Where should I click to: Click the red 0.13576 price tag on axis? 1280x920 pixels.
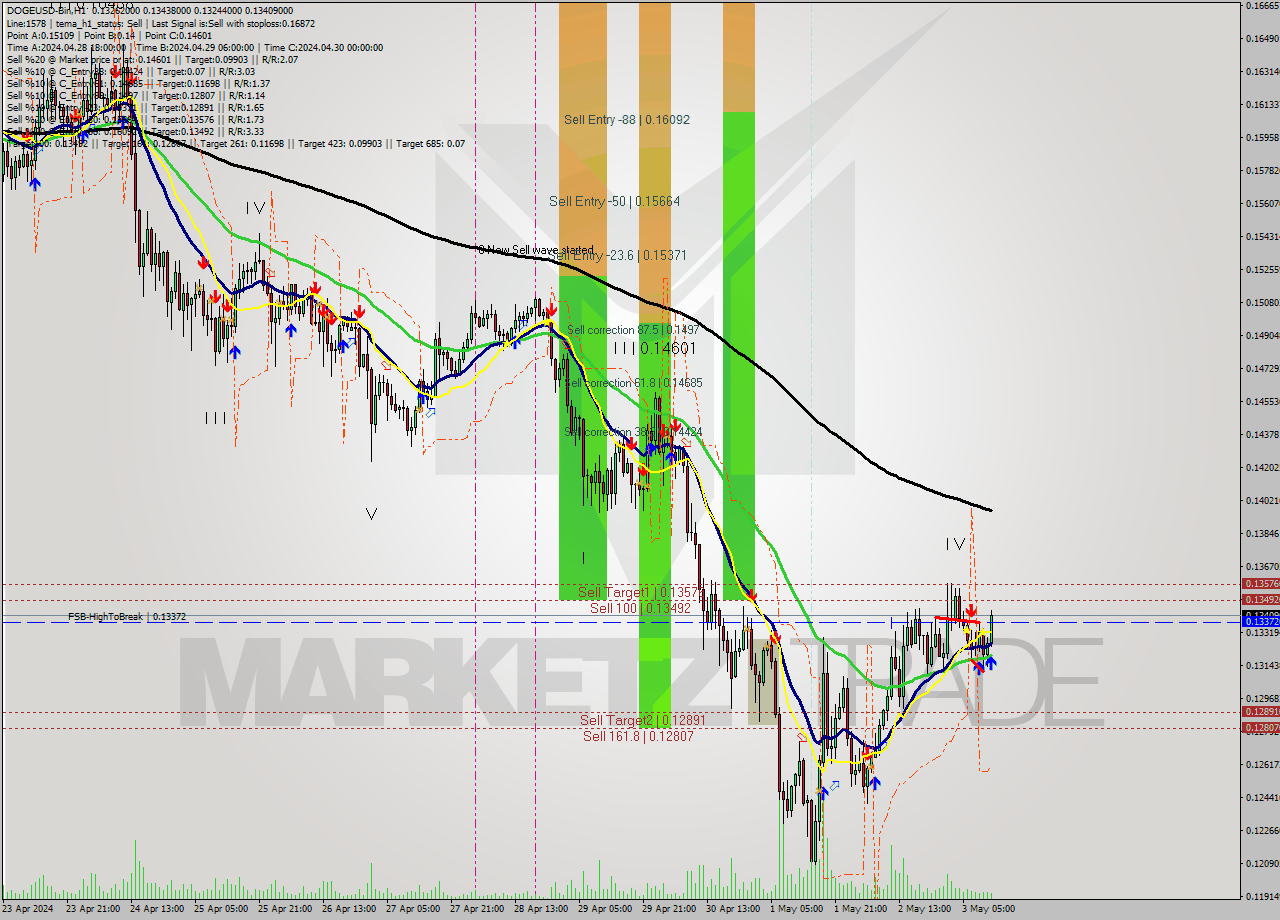(x=1260, y=584)
